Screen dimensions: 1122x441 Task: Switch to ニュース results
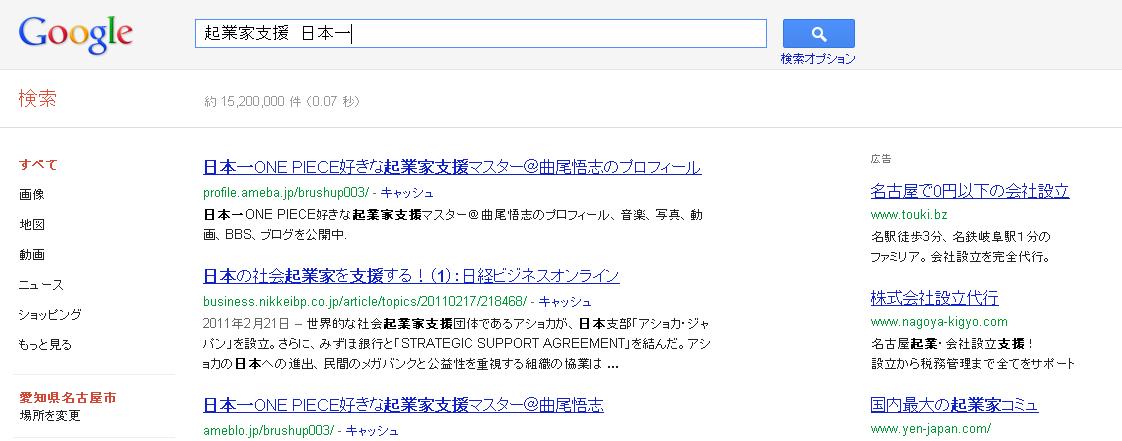(x=42, y=285)
